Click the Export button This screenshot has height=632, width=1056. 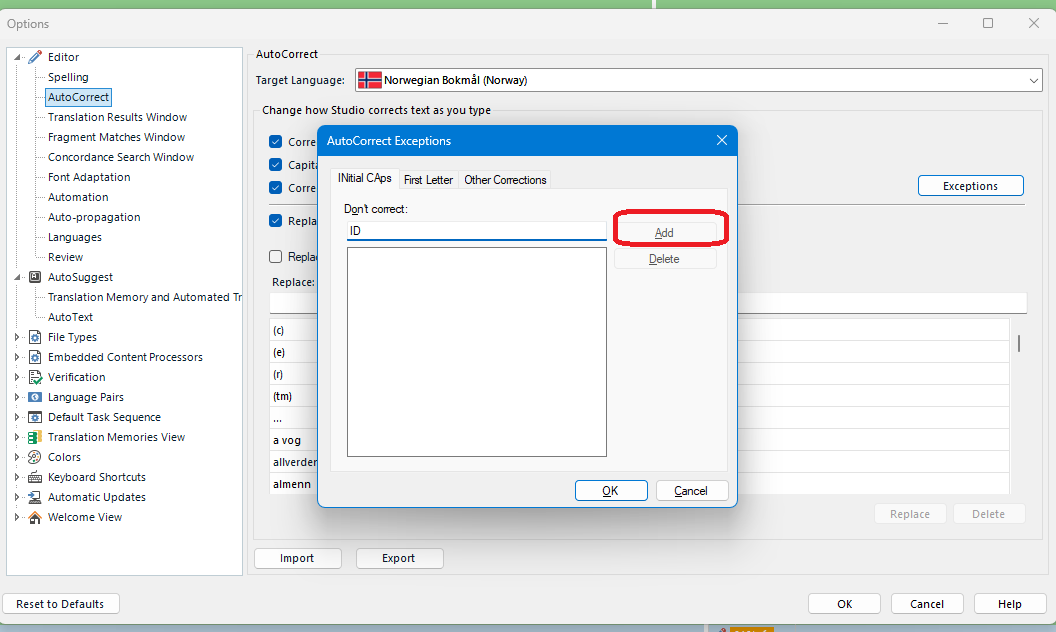click(399, 558)
